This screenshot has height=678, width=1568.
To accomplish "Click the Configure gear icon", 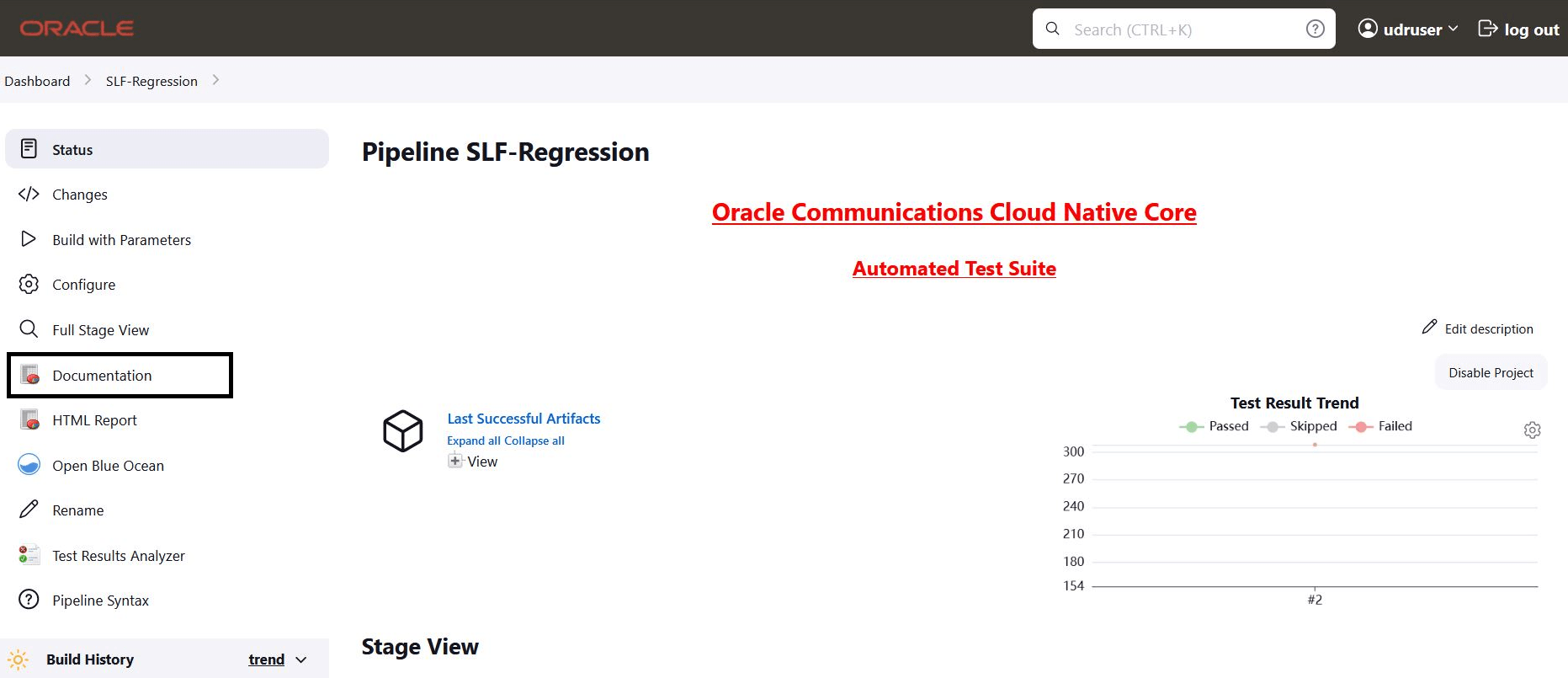I will (x=29, y=284).
